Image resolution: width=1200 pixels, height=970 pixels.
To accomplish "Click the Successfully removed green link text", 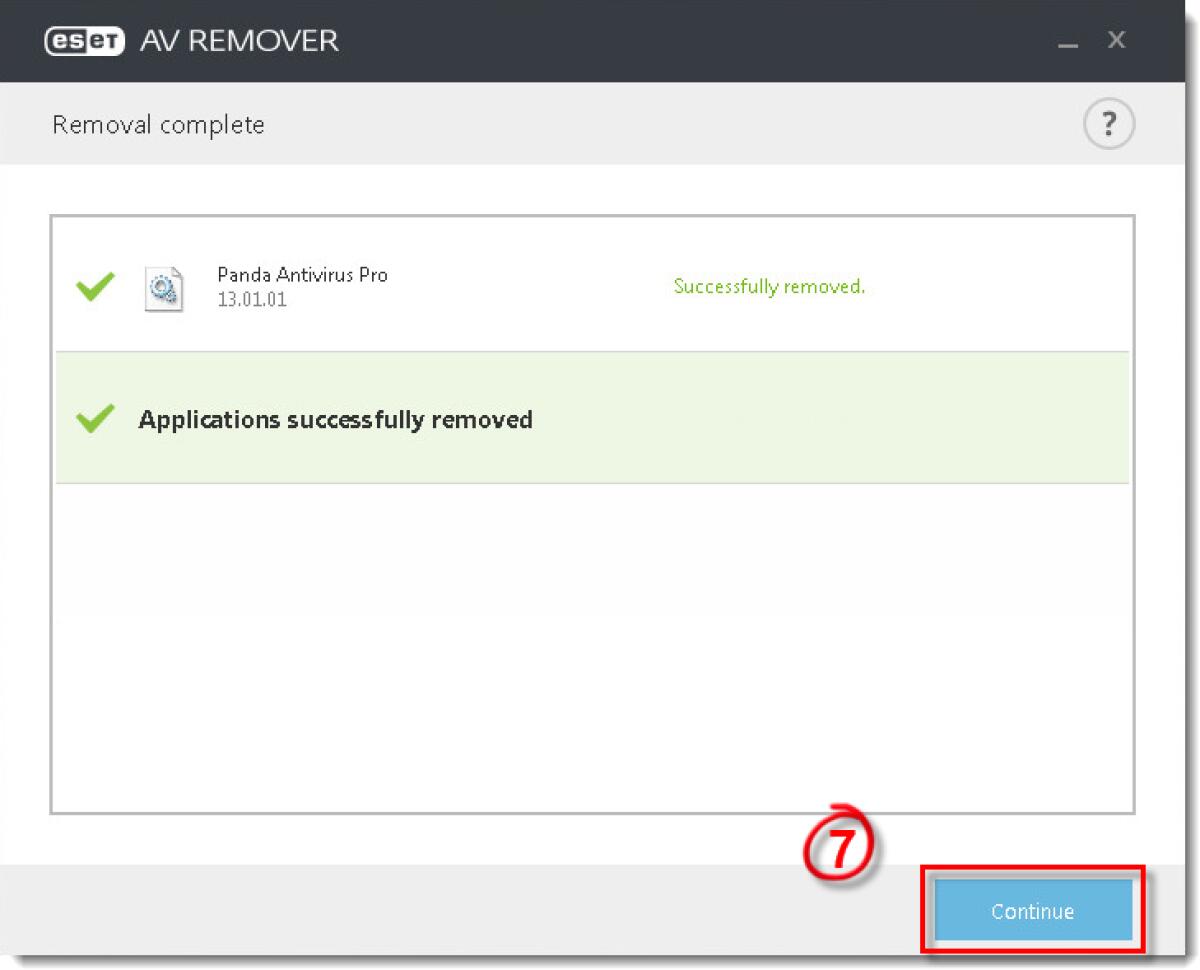I will pyautogui.click(x=770, y=287).
